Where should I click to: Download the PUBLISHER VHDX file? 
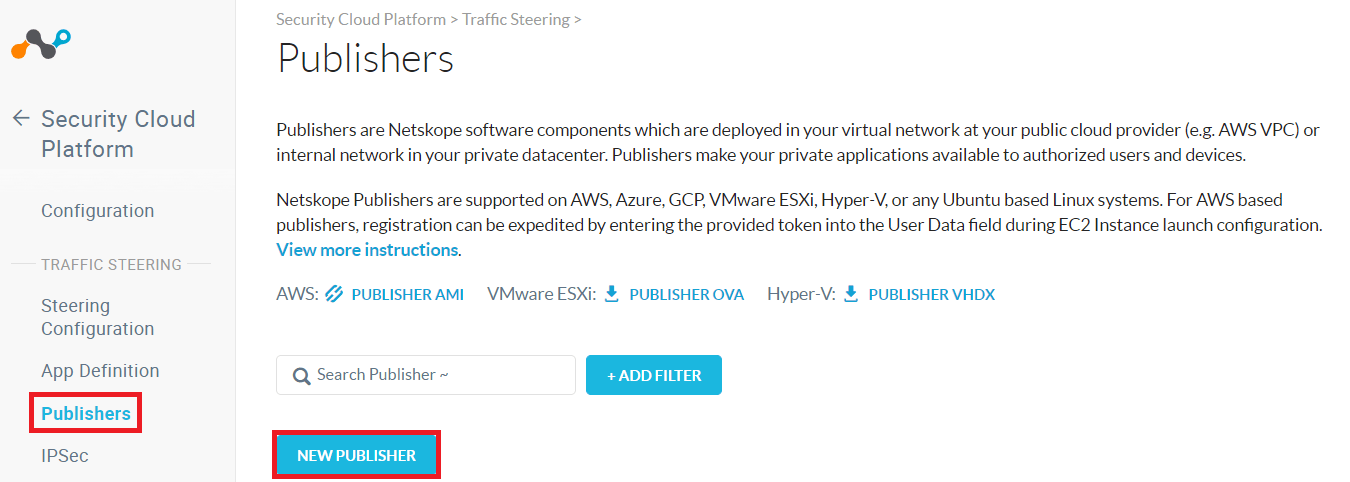click(932, 294)
